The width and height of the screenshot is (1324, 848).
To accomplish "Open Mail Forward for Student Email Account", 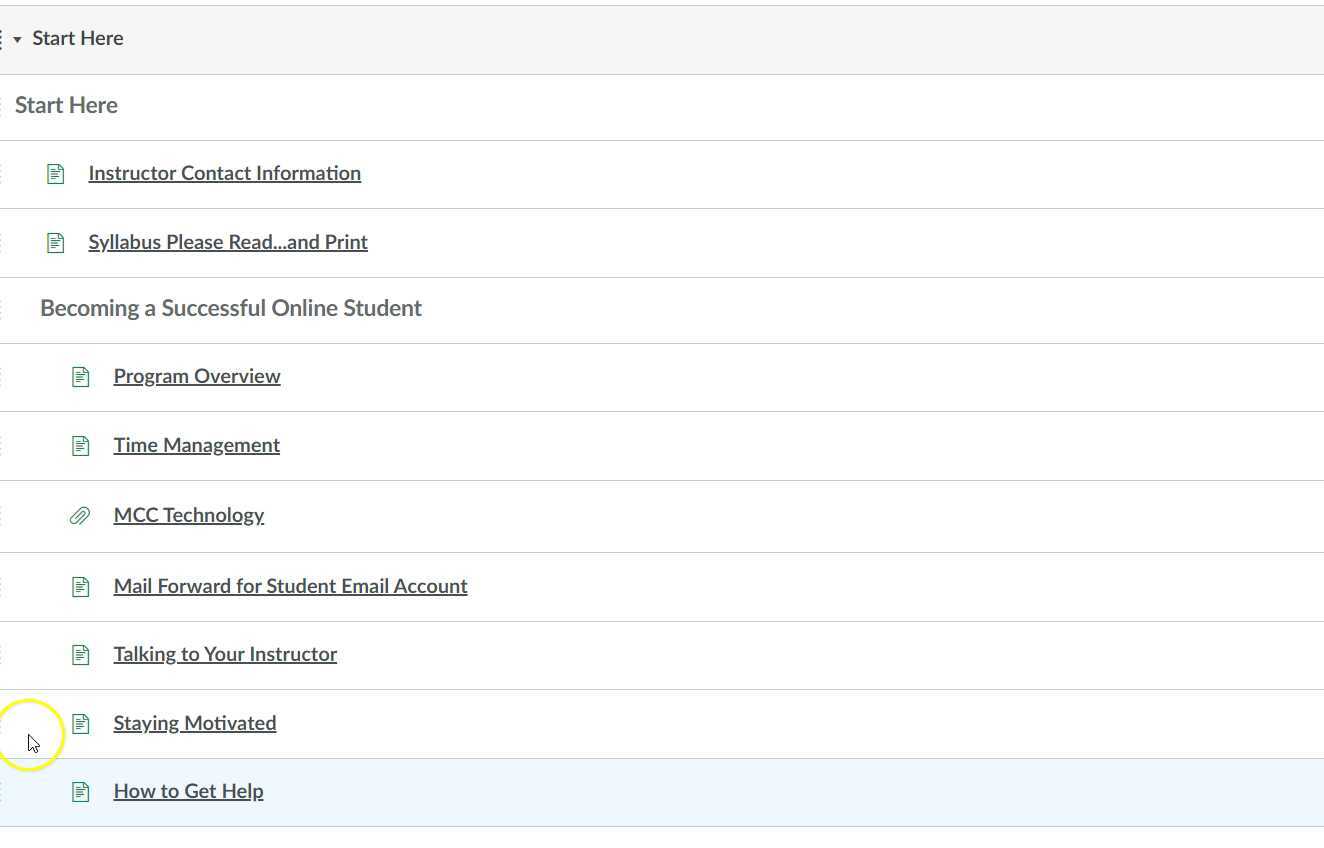I will tap(290, 586).
